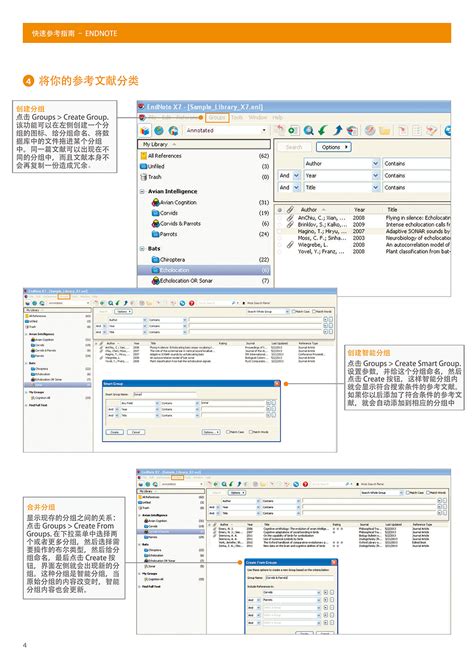Select Online Search Mode globe in top EndNote window
The height and width of the screenshot is (670, 474).
(x=159, y=131)
